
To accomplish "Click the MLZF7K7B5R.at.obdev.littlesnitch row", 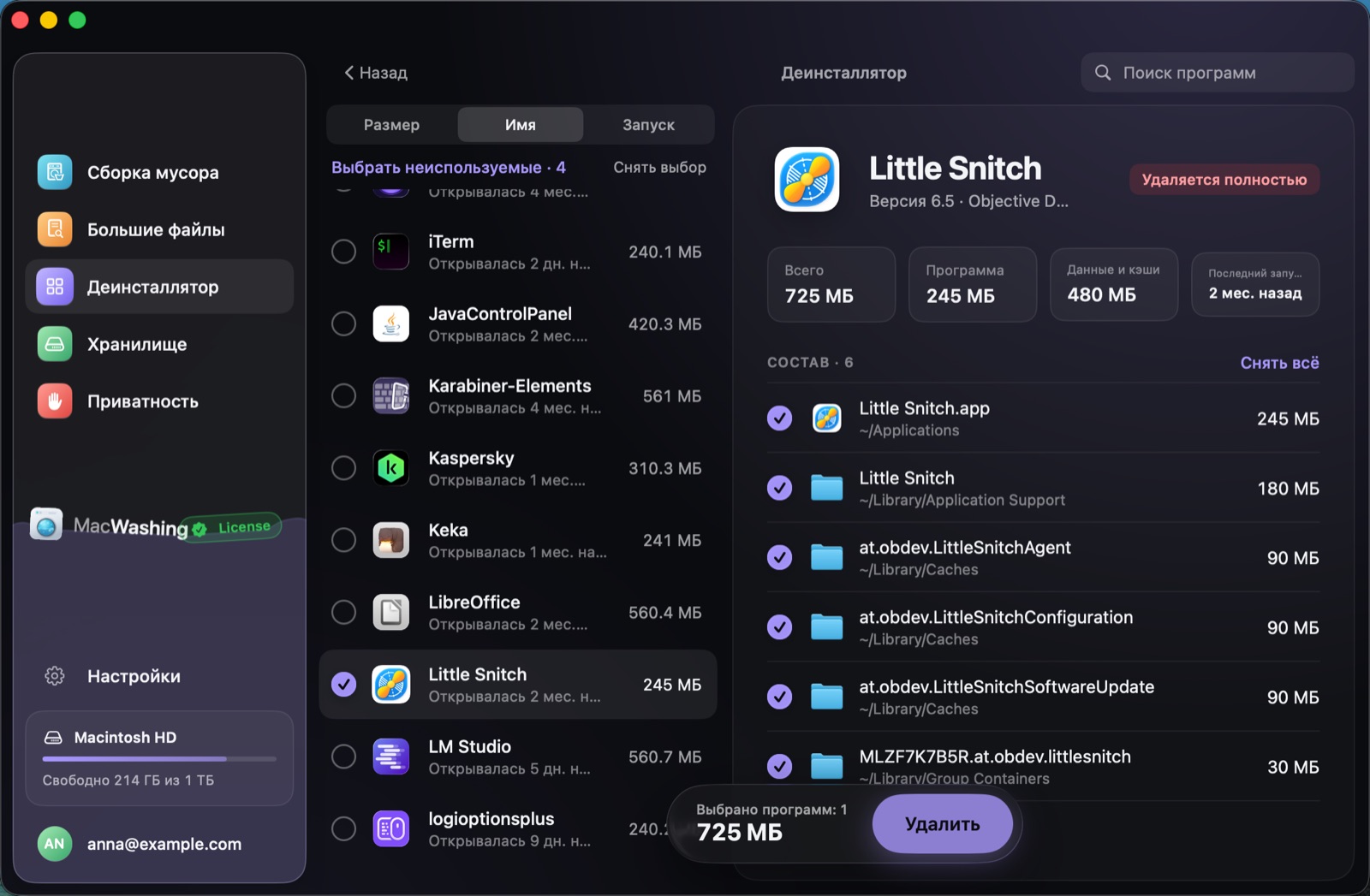I will [1043, 767].
